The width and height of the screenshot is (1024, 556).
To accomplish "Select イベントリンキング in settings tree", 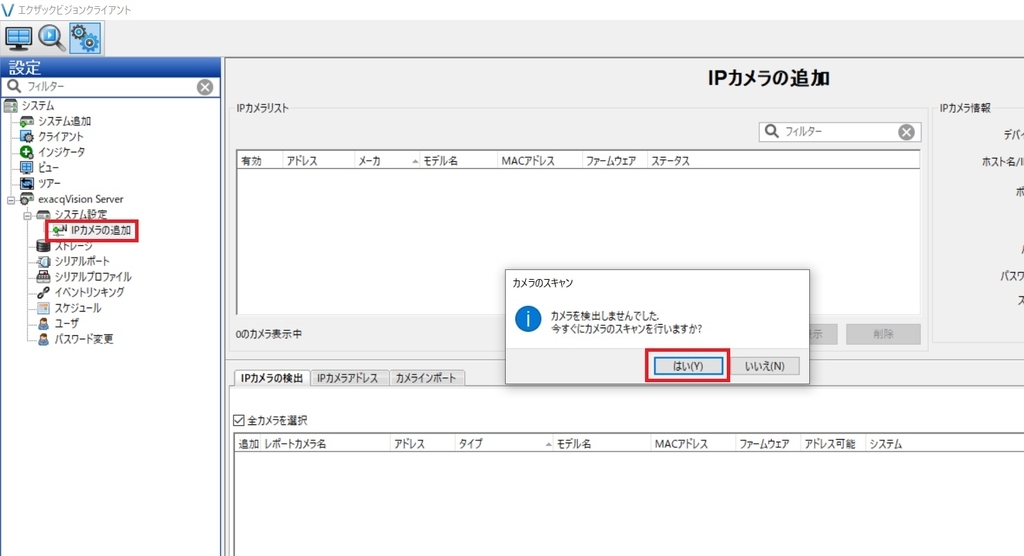I will 89,293.
